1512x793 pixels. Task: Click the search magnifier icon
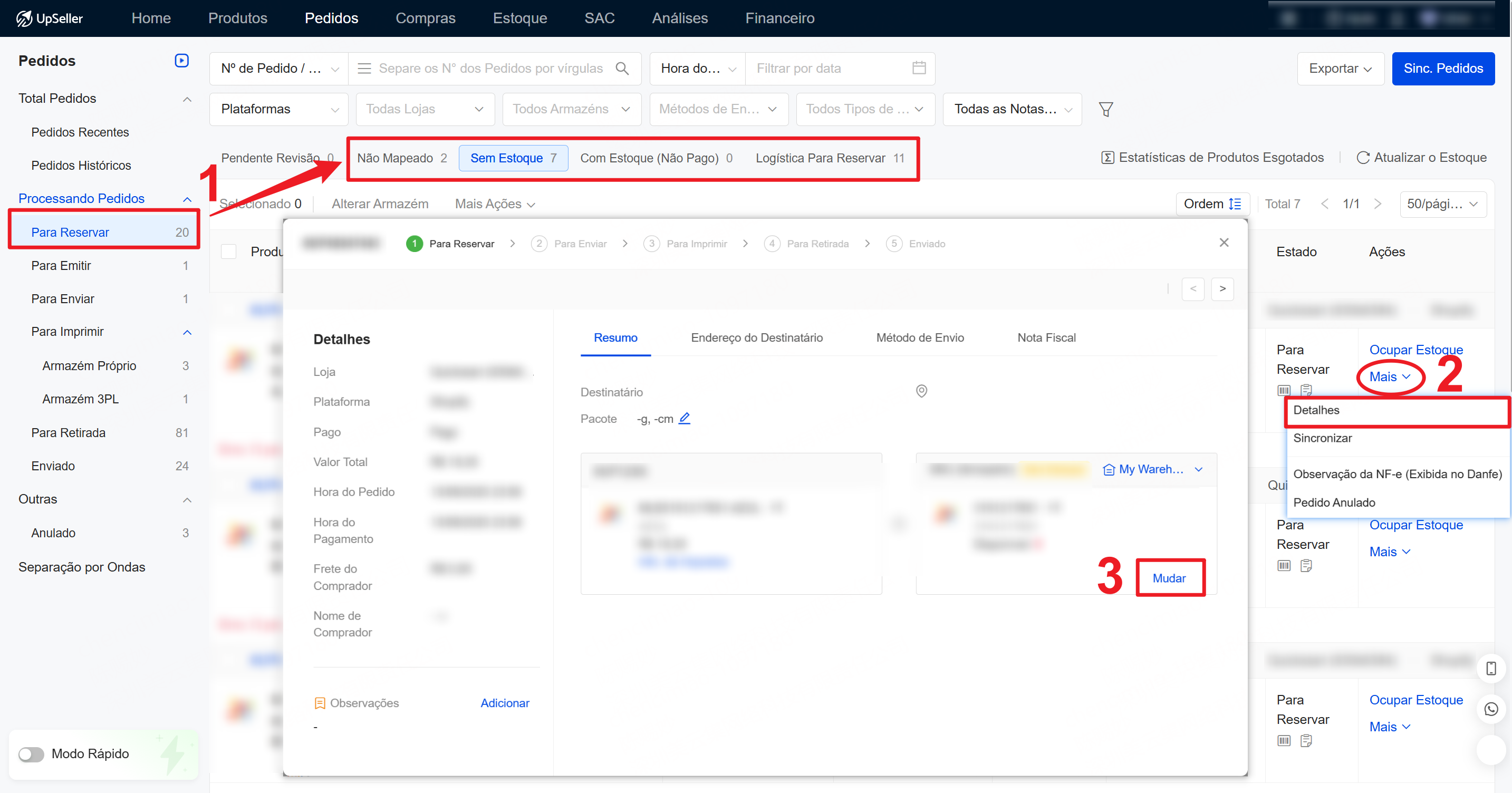pos(622,69)
